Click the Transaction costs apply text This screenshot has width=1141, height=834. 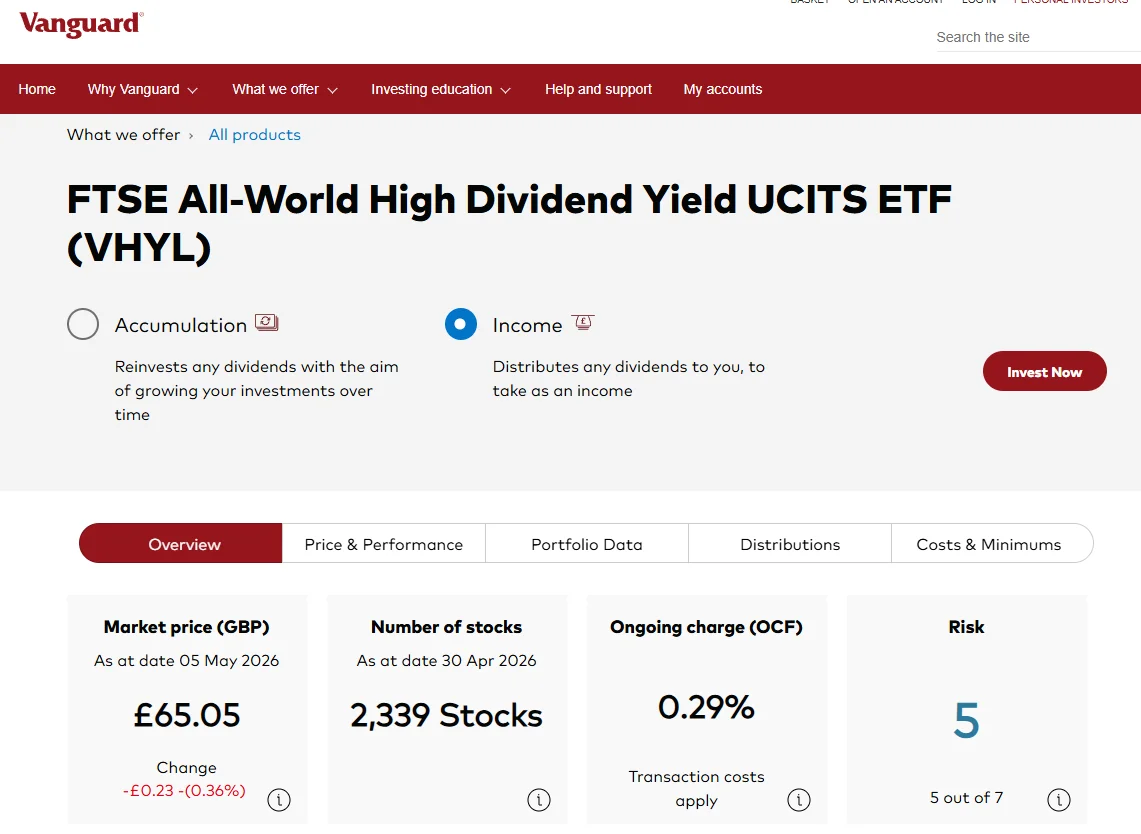(x=696, y=789)
